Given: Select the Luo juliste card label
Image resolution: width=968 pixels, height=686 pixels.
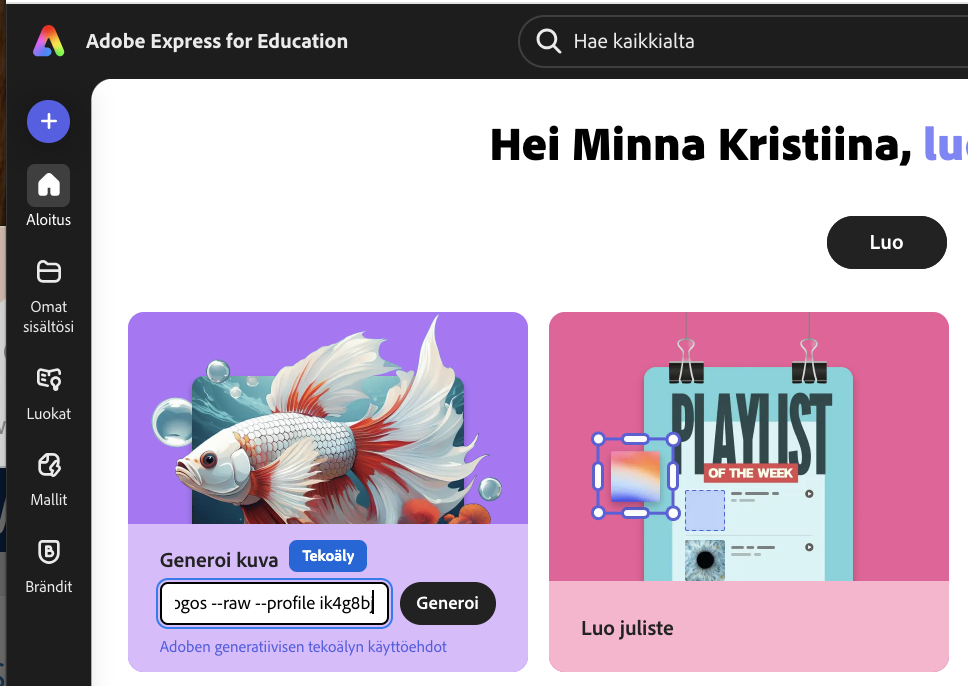Looking at the screenshot, I should (x=627, y=629).
